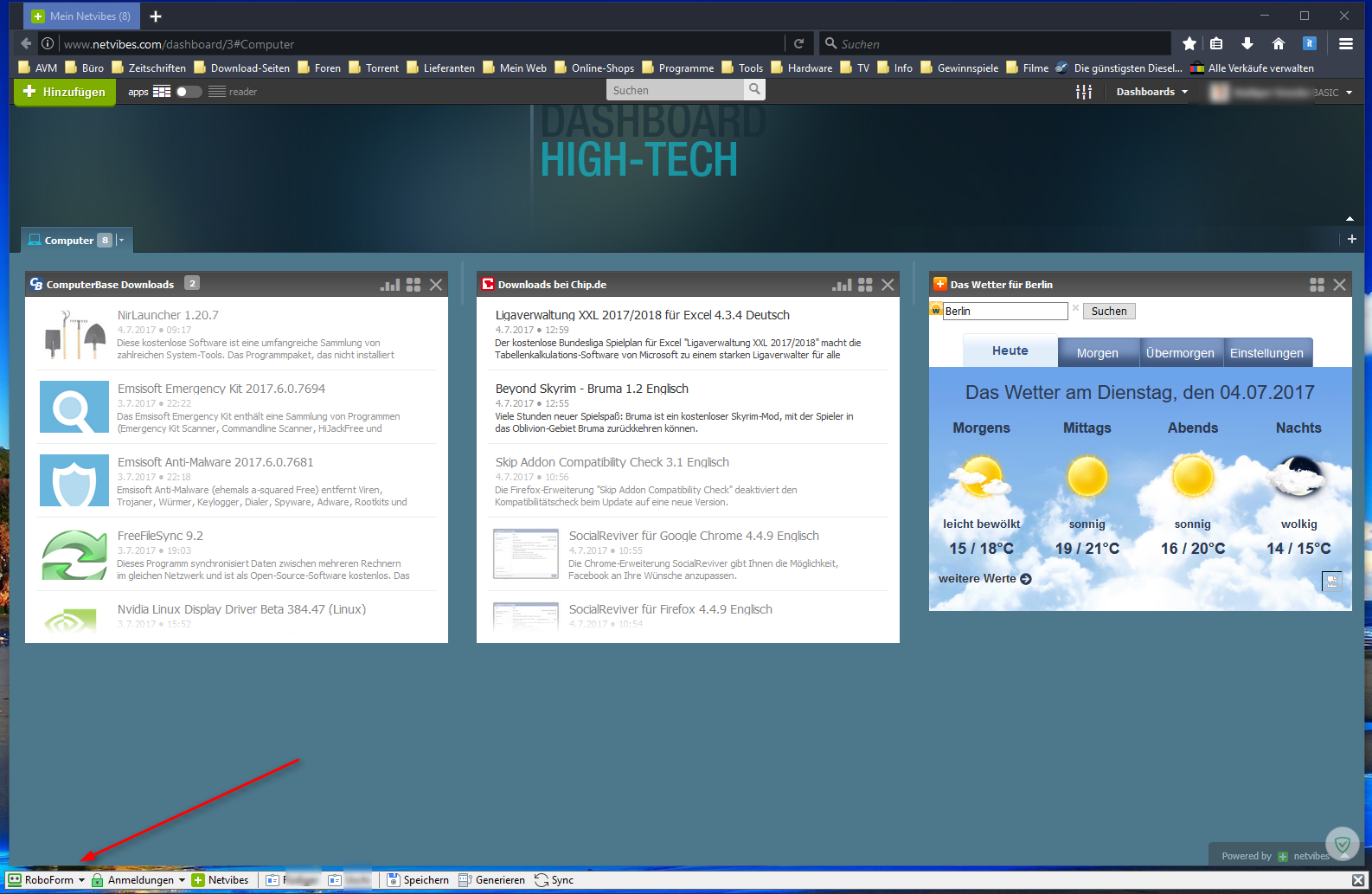
Task: Select the reader list view icon
Action: 217,92
